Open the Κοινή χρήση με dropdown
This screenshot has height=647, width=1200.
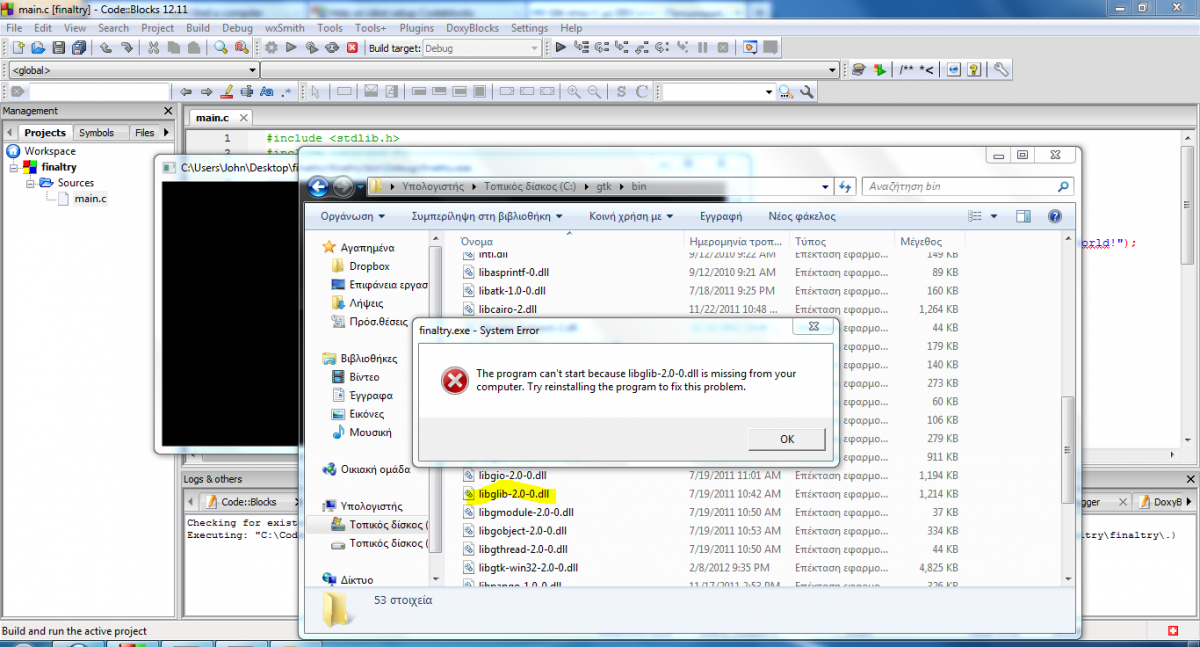click(x=630, y=216)
